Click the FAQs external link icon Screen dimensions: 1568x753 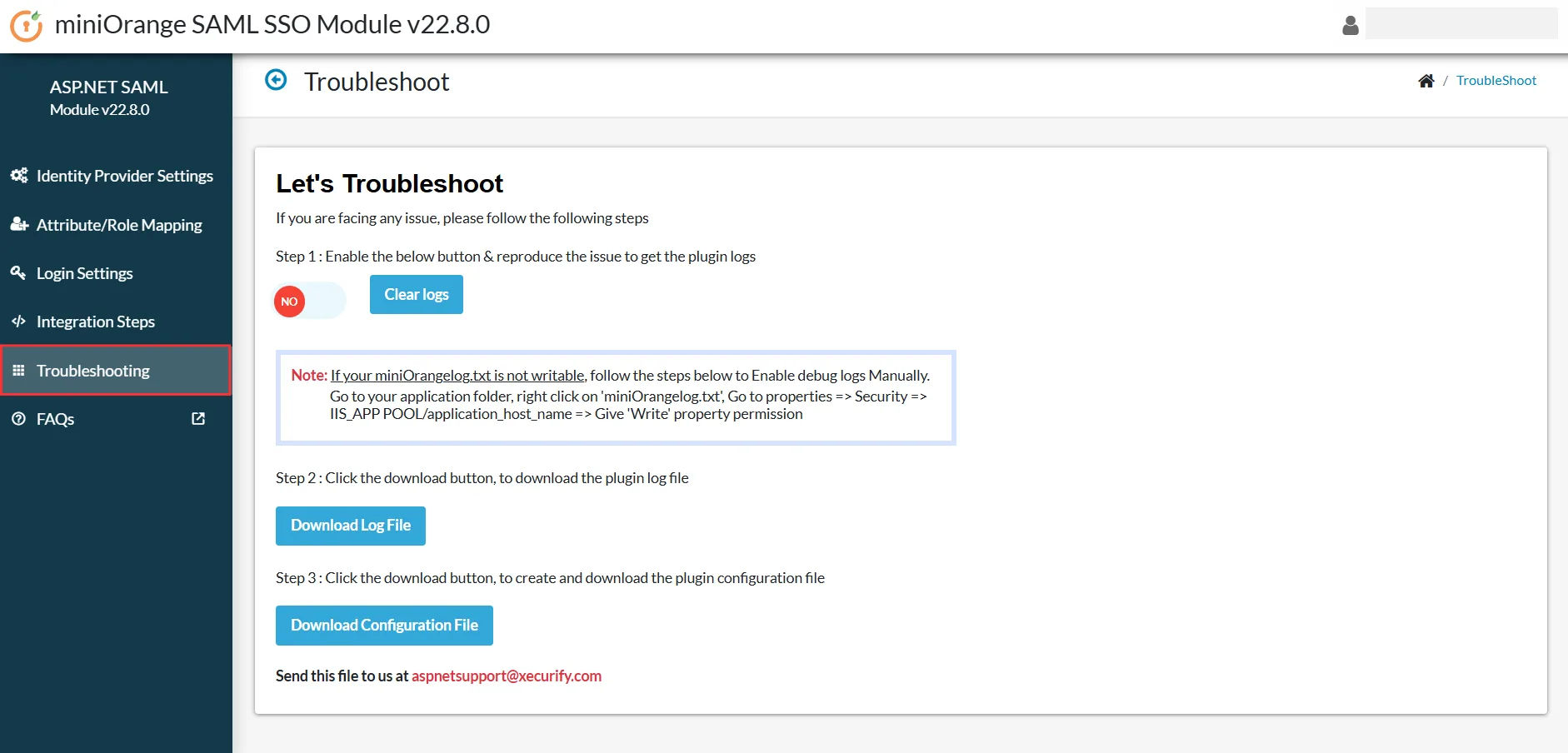click(198, 419)
